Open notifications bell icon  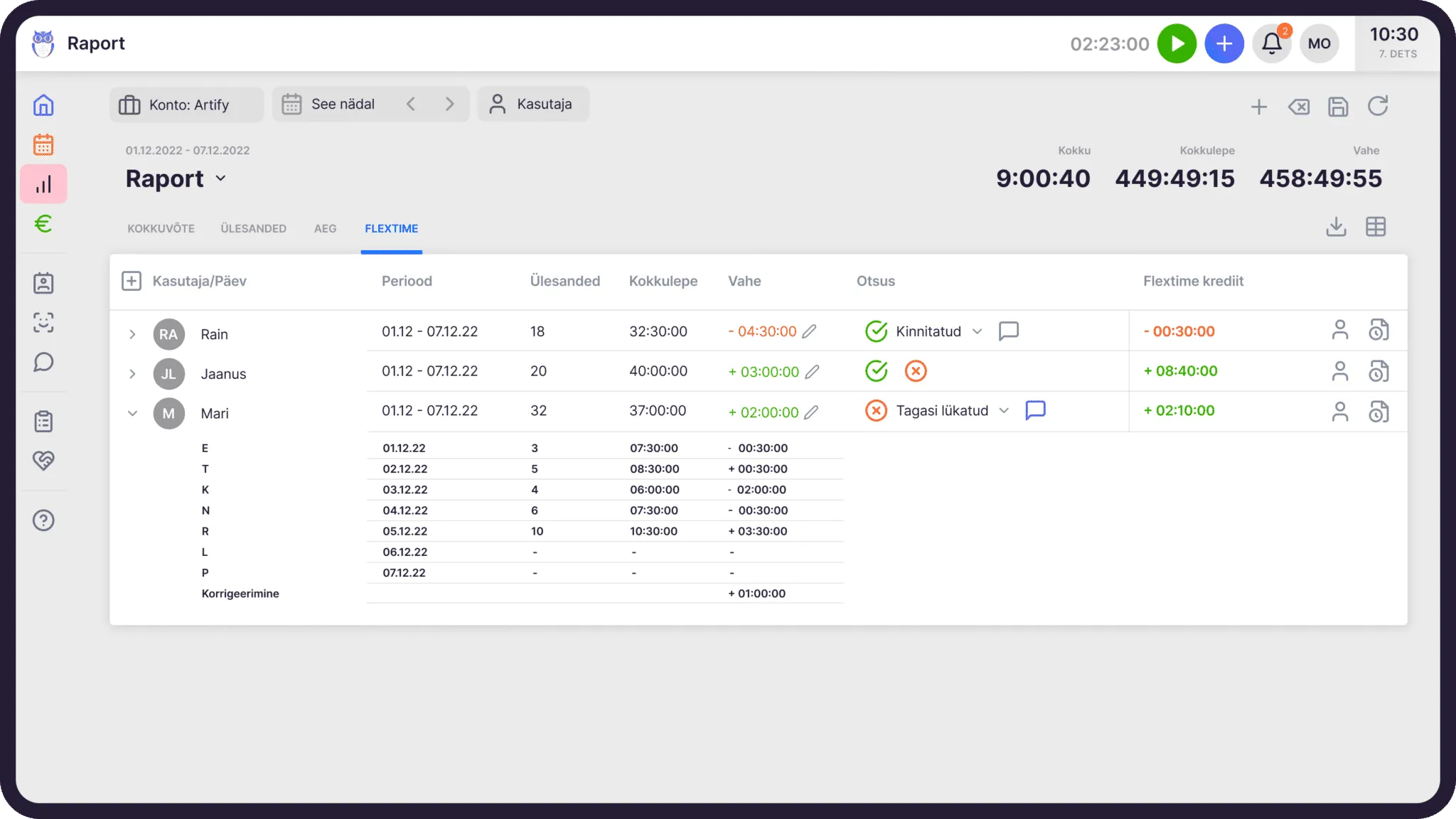1272,43
